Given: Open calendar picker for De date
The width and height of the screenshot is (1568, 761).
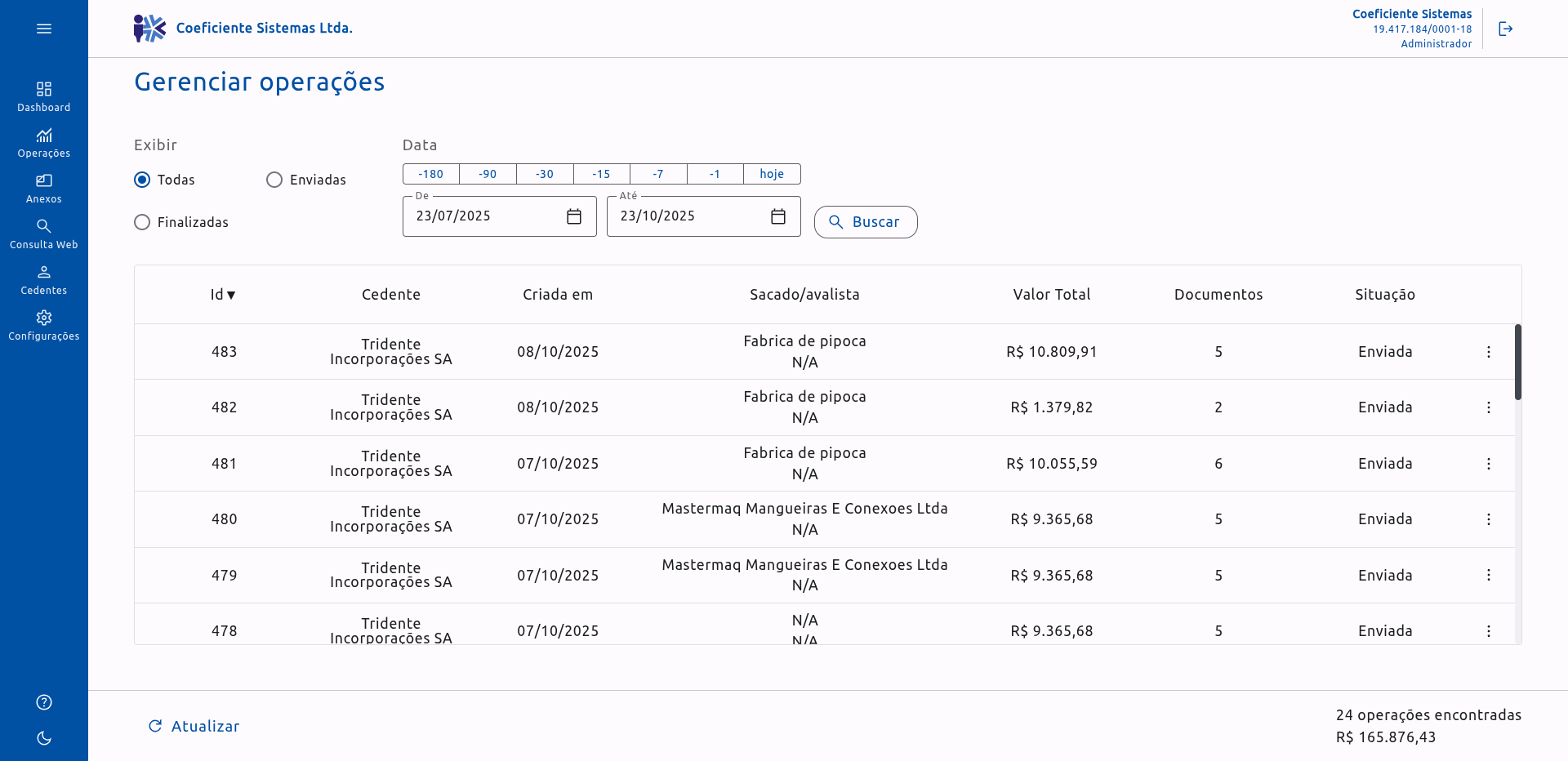Looking at the screenshot, I should point(574,216).
